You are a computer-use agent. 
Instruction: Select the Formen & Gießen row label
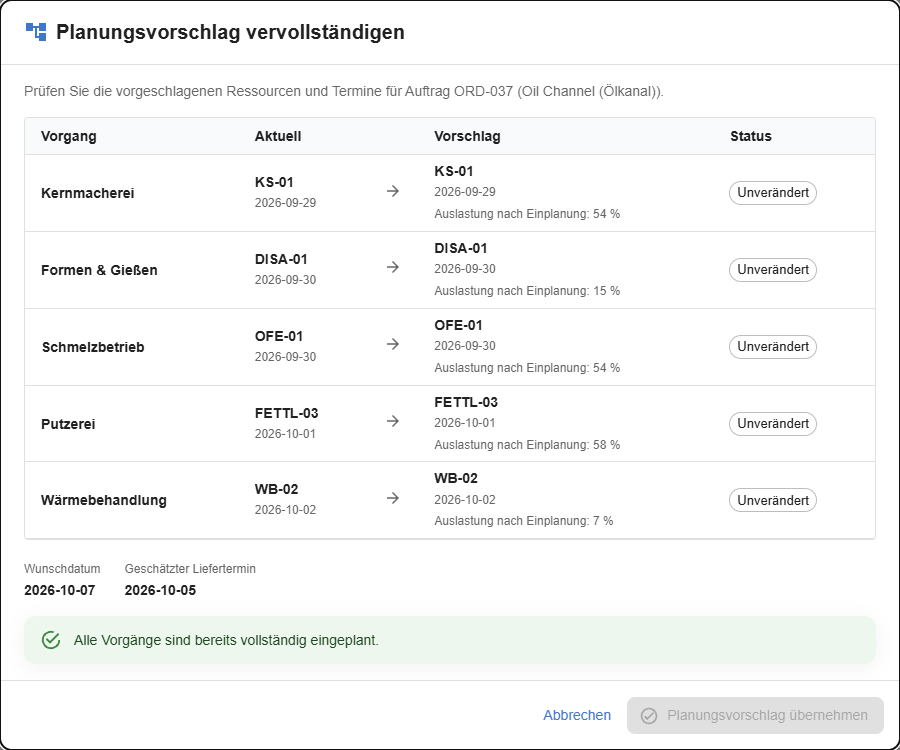(99, 270)
